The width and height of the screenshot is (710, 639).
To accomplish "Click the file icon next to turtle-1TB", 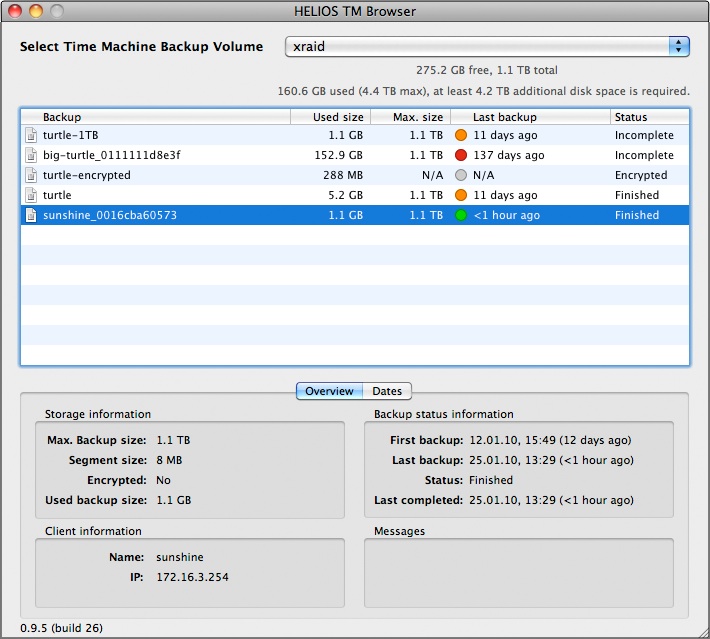I will [31, 135].
